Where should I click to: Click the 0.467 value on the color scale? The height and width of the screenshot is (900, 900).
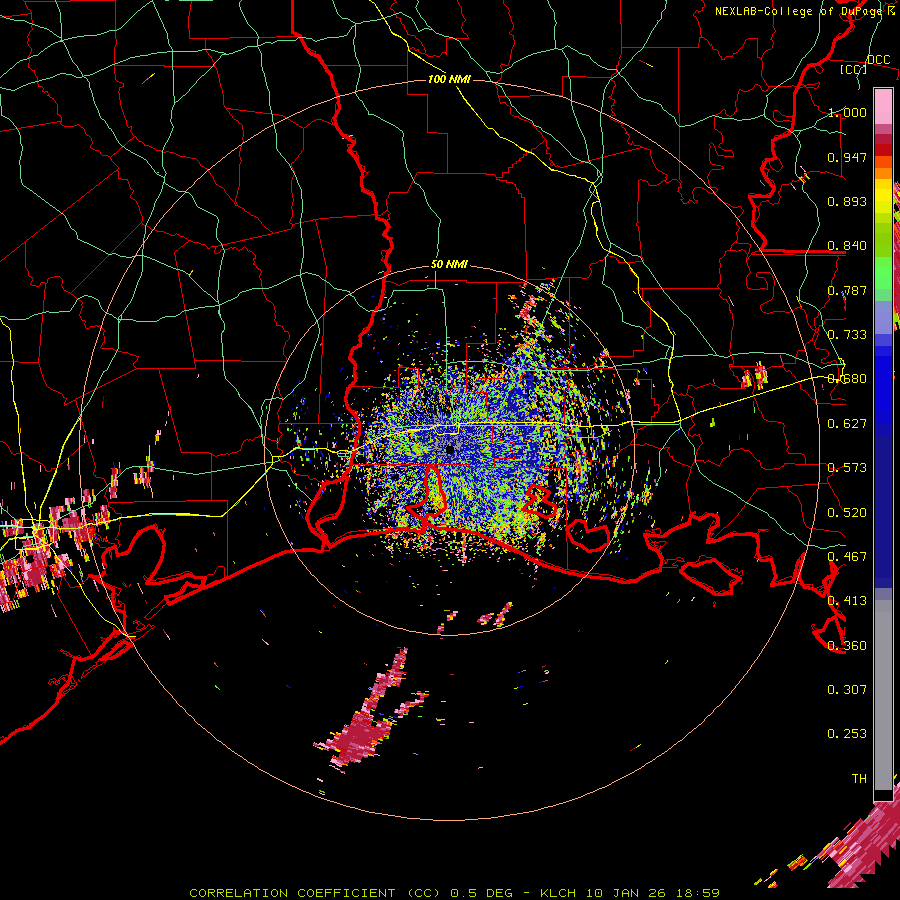tap(847, 556)
